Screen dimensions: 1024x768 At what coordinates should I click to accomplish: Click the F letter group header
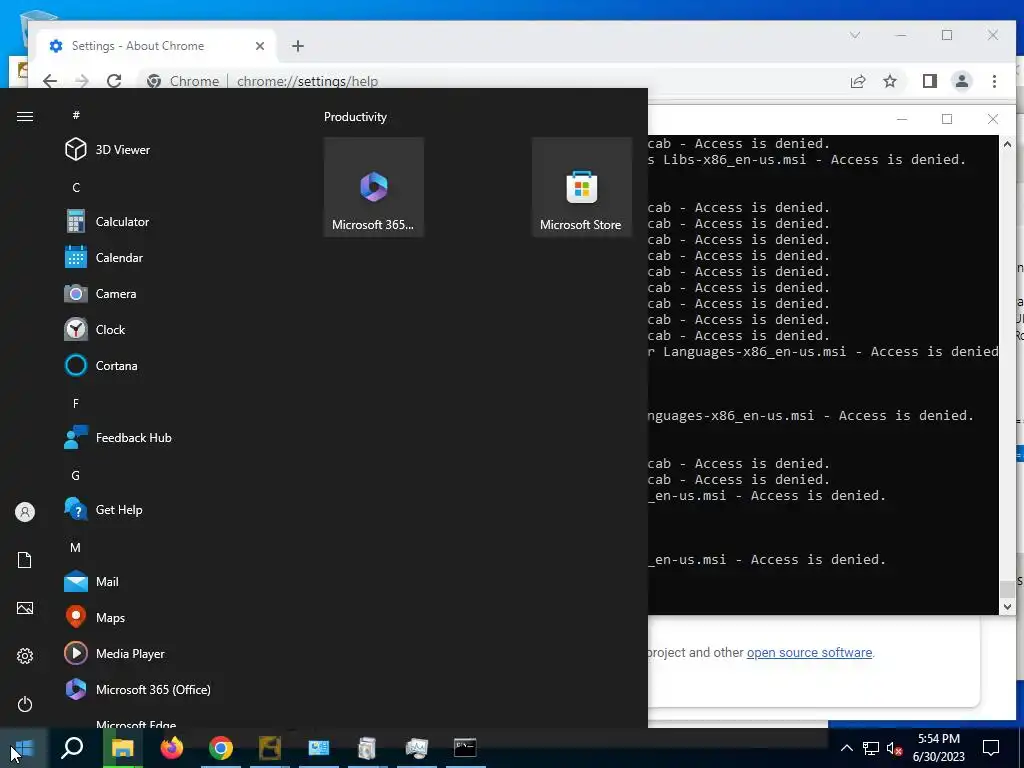(x=76, y=404)
